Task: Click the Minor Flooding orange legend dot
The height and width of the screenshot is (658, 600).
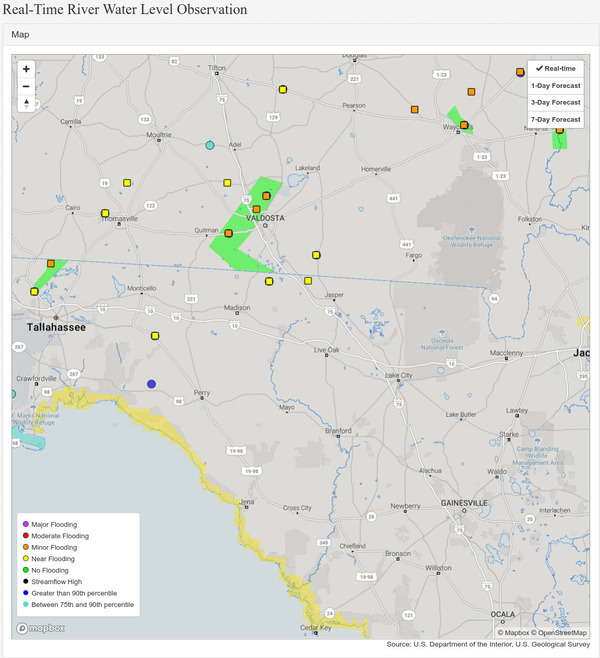Action: [x=26, y=547]
